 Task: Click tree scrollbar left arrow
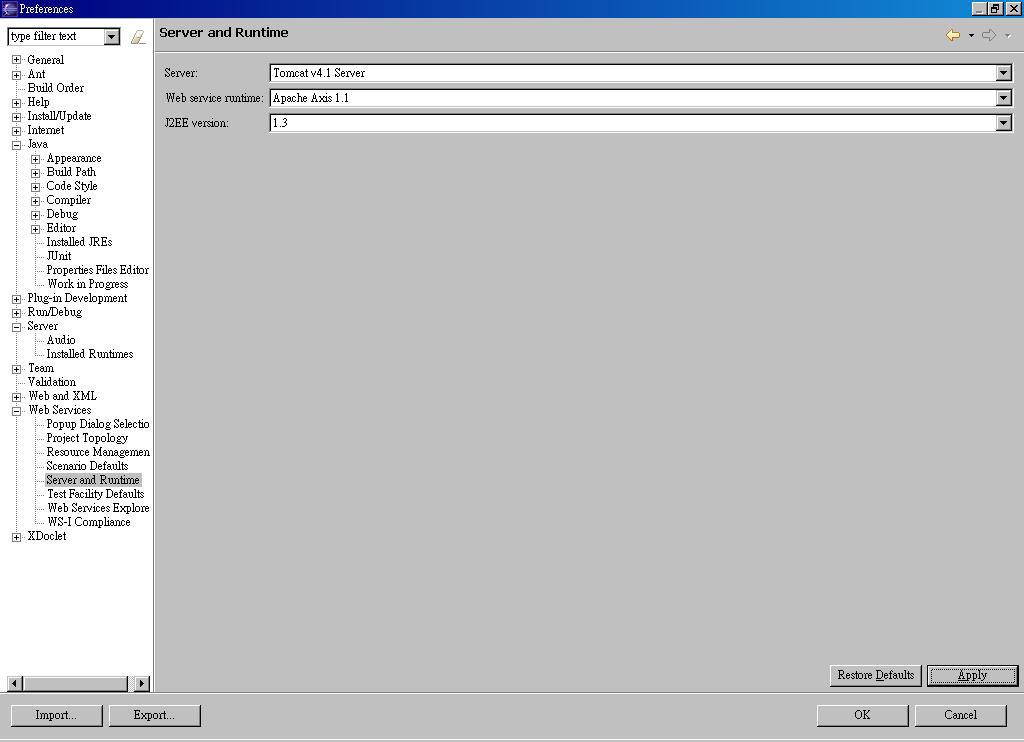pos(15,684)
